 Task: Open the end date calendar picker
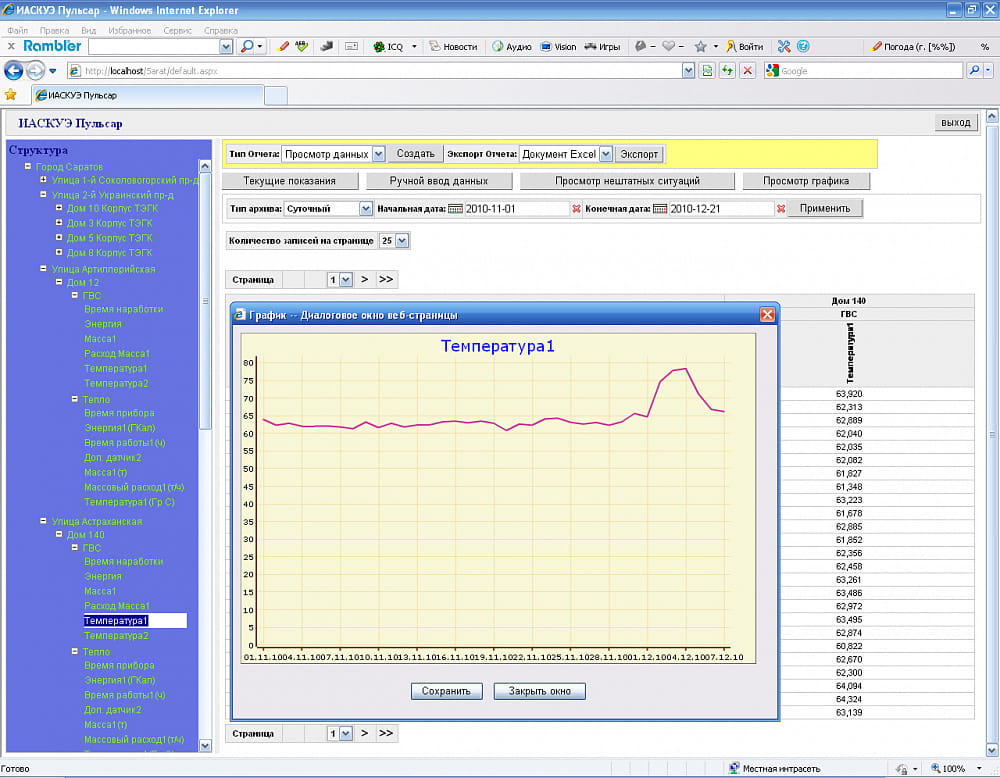659,209
